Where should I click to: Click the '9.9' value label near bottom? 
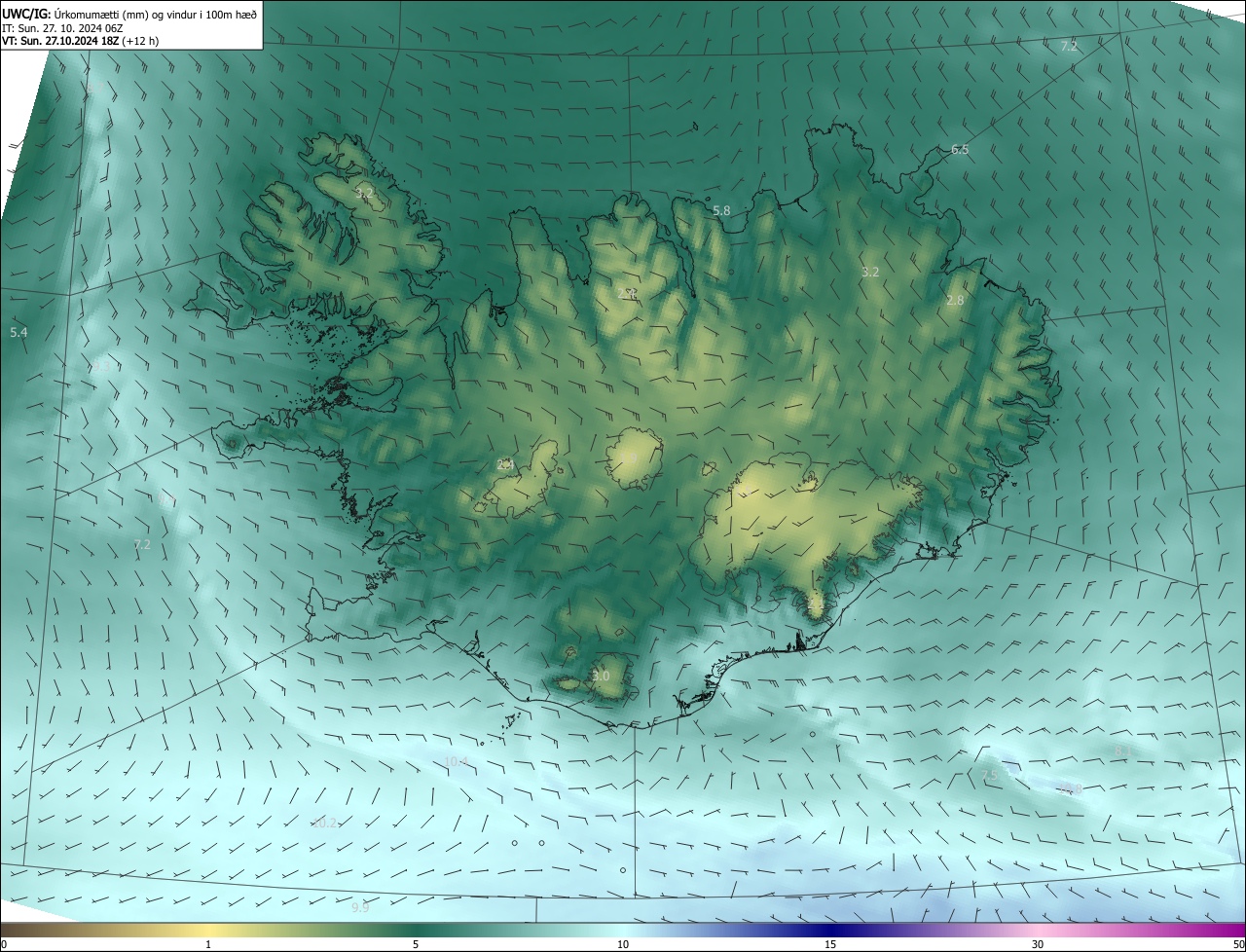click(360, 907)
